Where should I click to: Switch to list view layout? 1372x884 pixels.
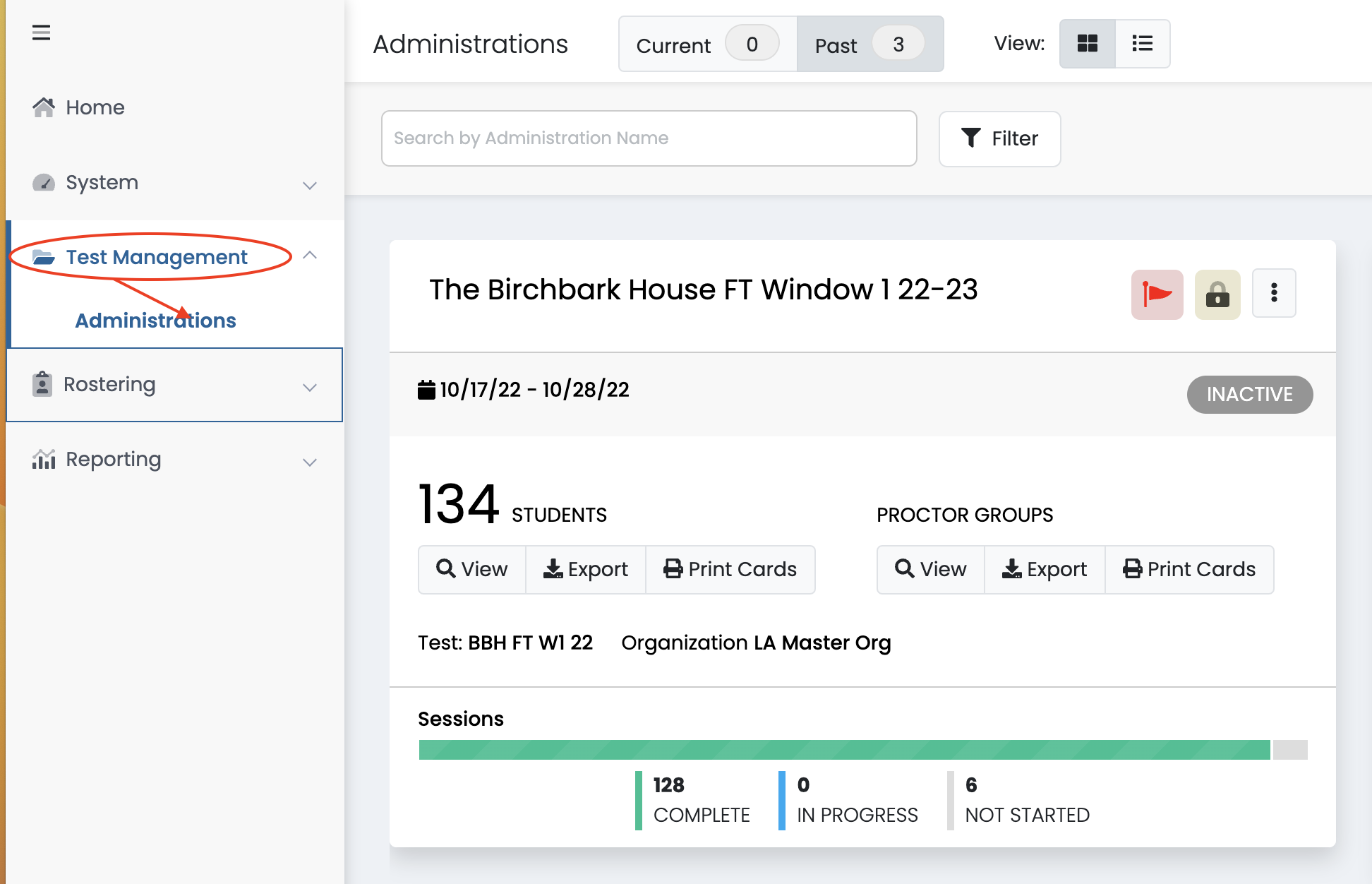[1142, 44]
